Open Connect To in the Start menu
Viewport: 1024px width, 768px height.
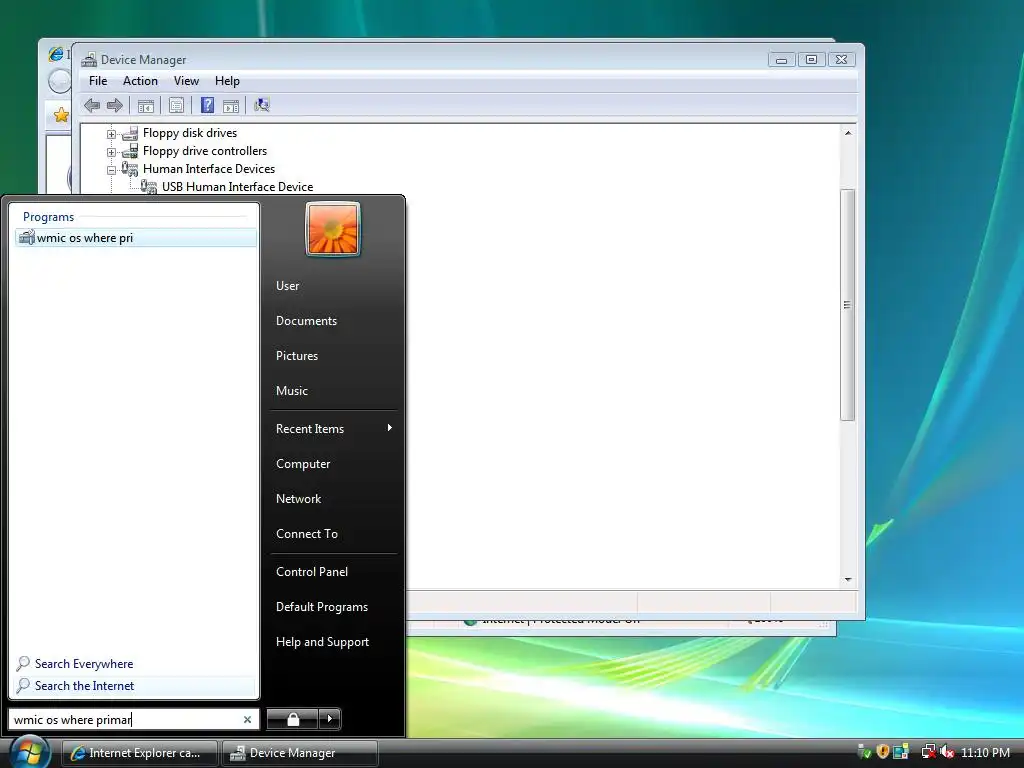click(x=307, y=534)
